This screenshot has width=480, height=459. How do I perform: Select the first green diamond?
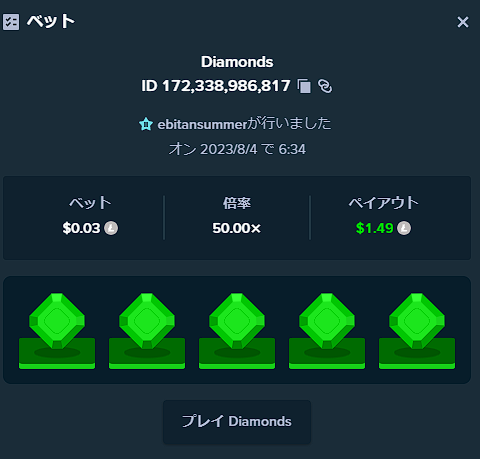pos(57,331)
